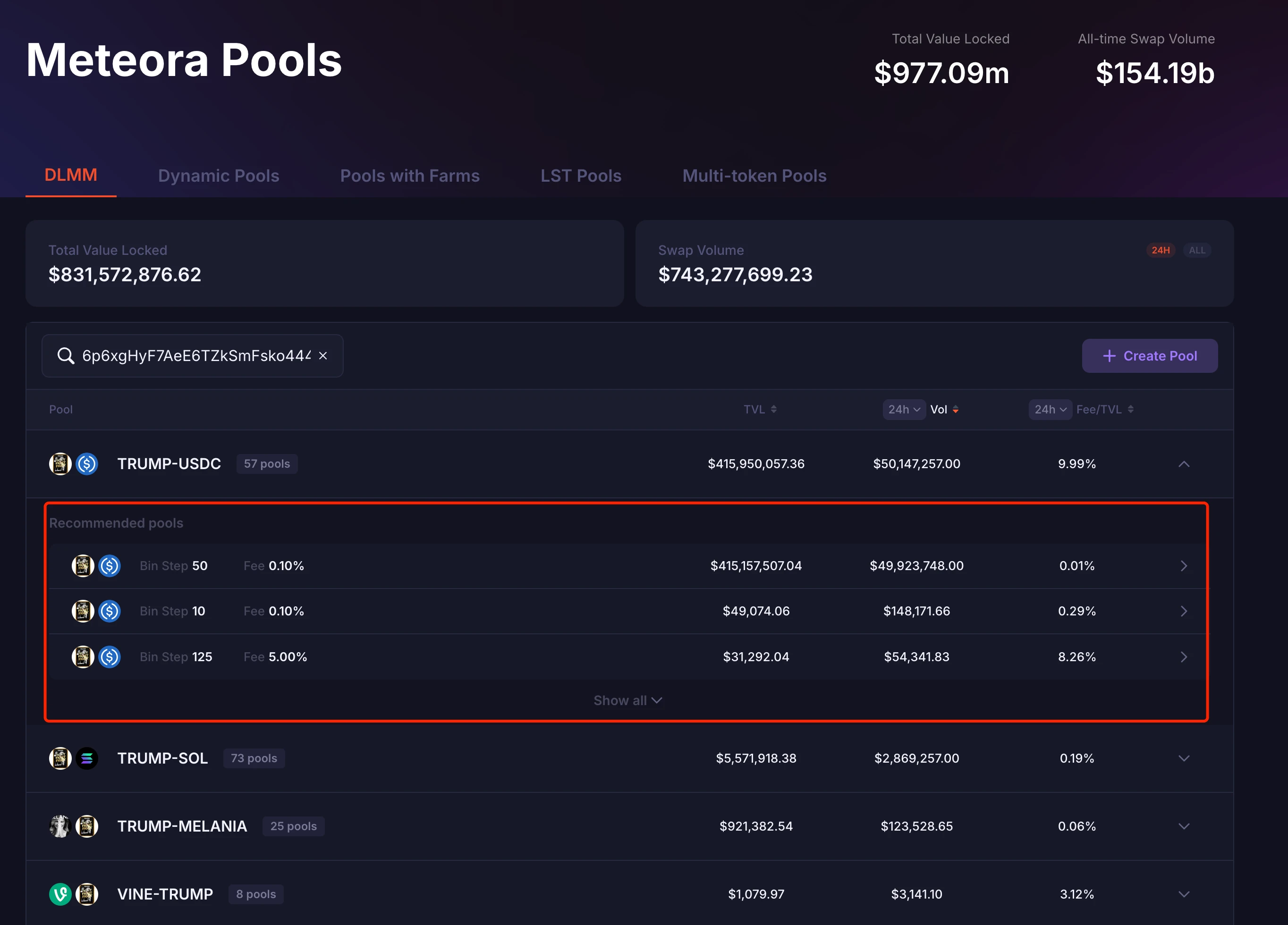1288x925 pixels.
Task: Click USDC icon in Bin Step 125 row
Action: [x=110, y=656]
